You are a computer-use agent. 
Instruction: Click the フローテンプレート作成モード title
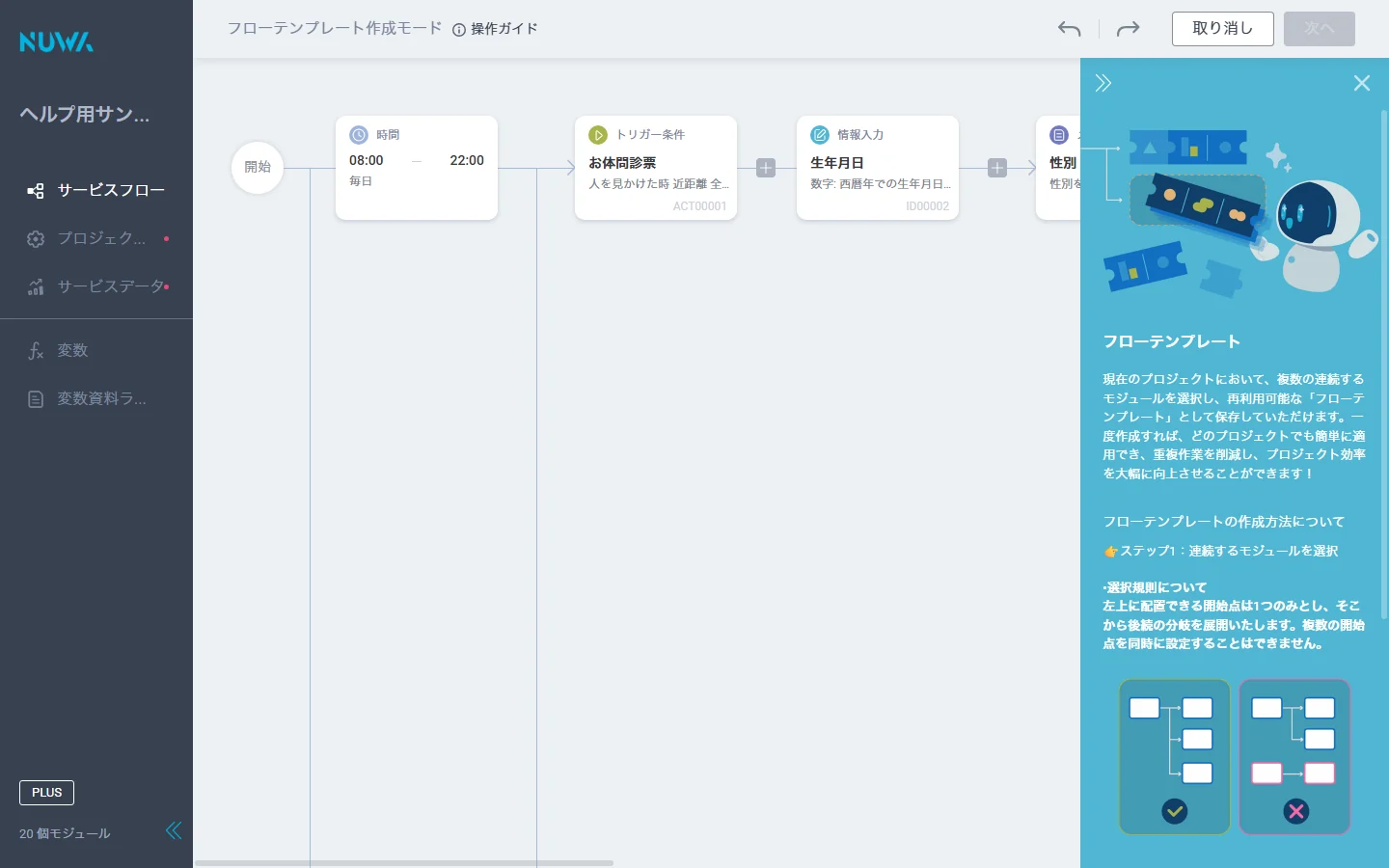(335, 29)
